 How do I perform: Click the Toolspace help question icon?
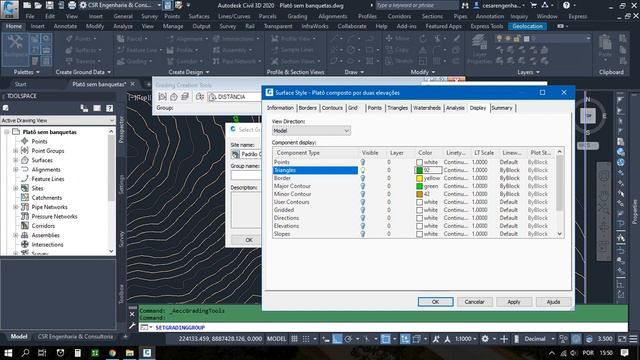pos(109,108)
